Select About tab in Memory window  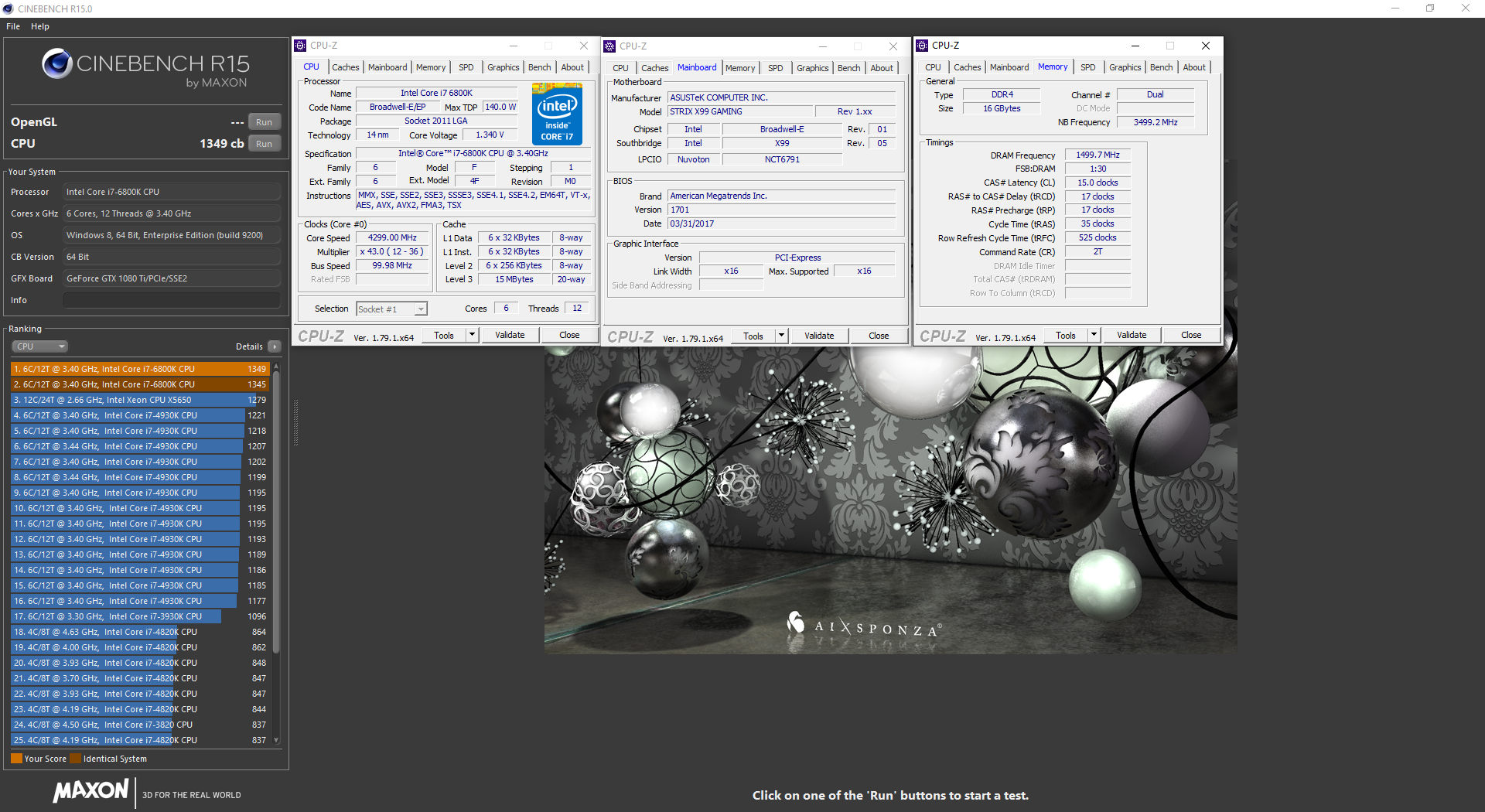click(x=1193, y=67)
